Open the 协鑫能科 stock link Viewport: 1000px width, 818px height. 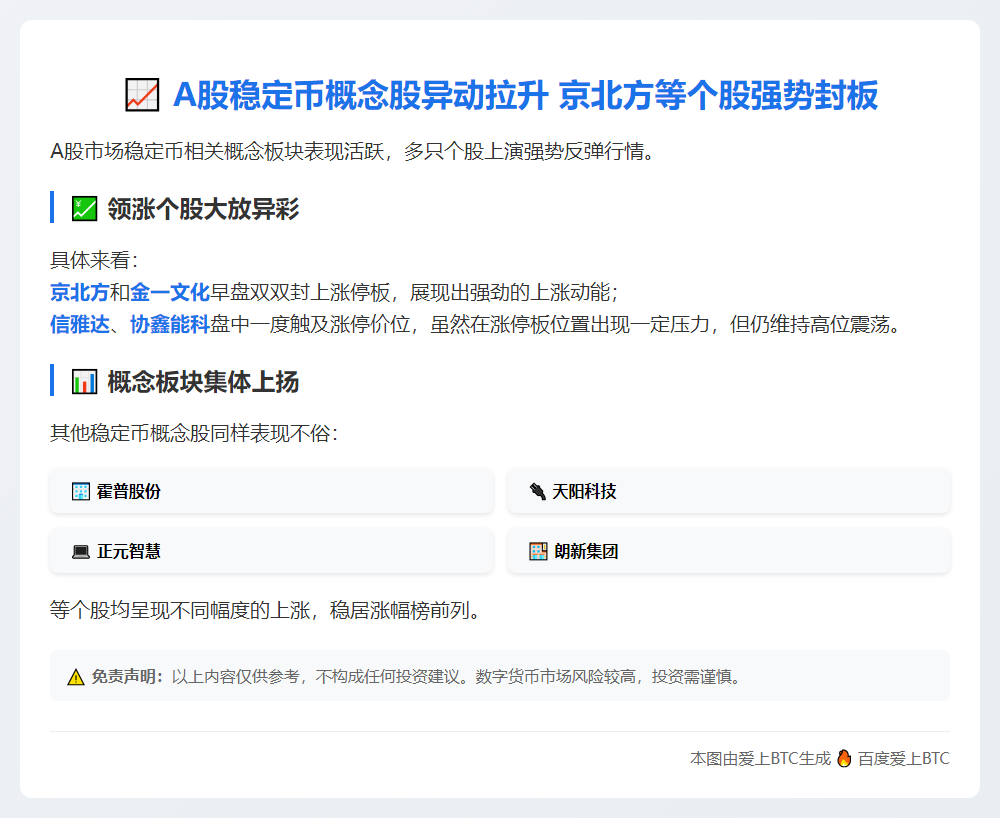pos(170,325)
